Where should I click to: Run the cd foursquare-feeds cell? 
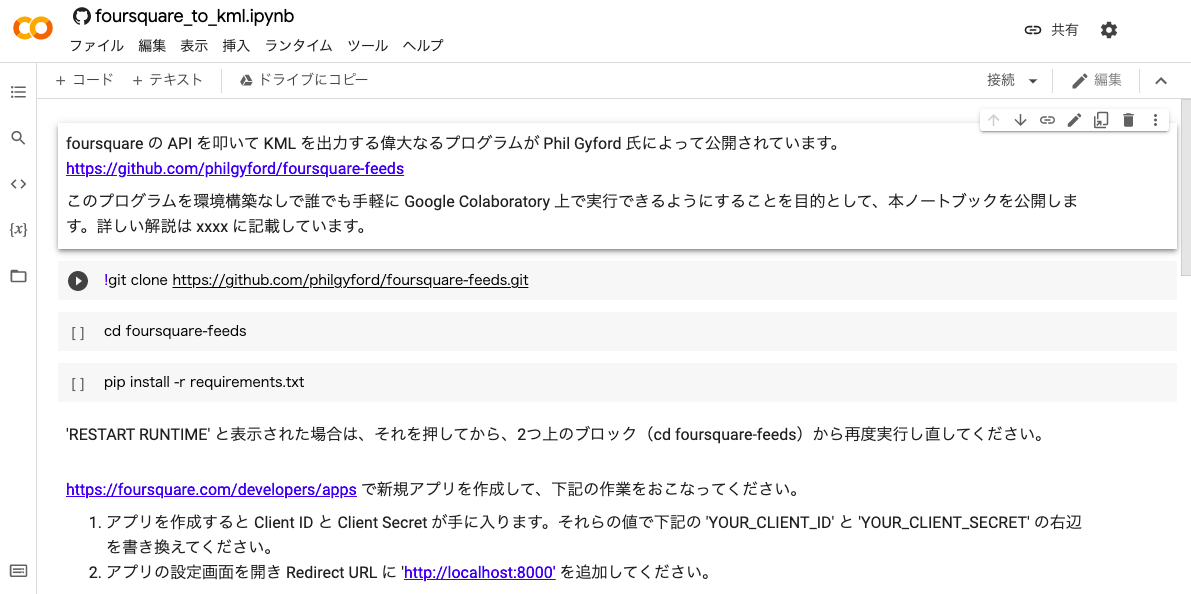(x=77, y=333)
